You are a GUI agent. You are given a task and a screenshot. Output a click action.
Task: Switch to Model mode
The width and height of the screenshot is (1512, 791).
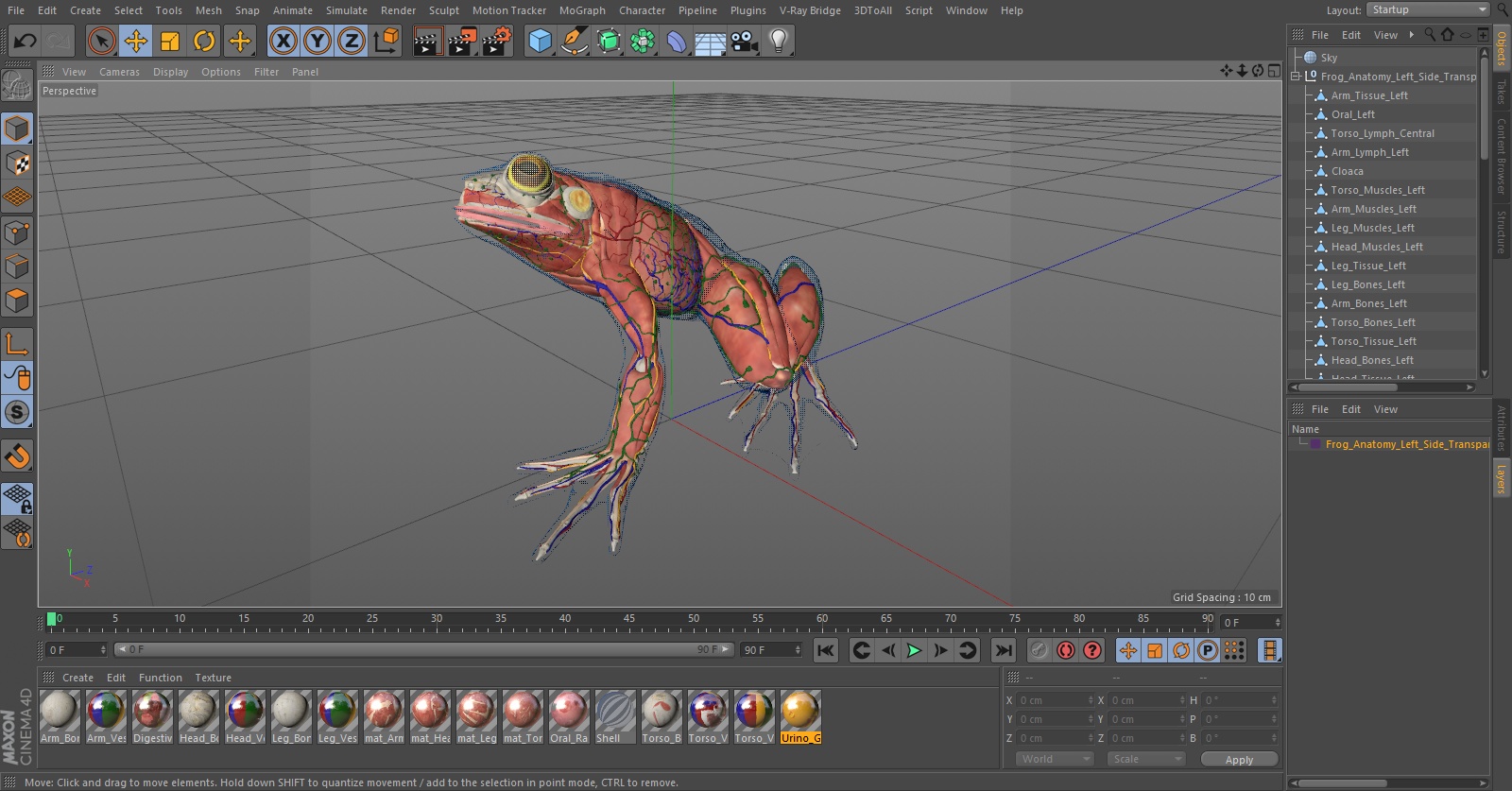click(17, 128)
